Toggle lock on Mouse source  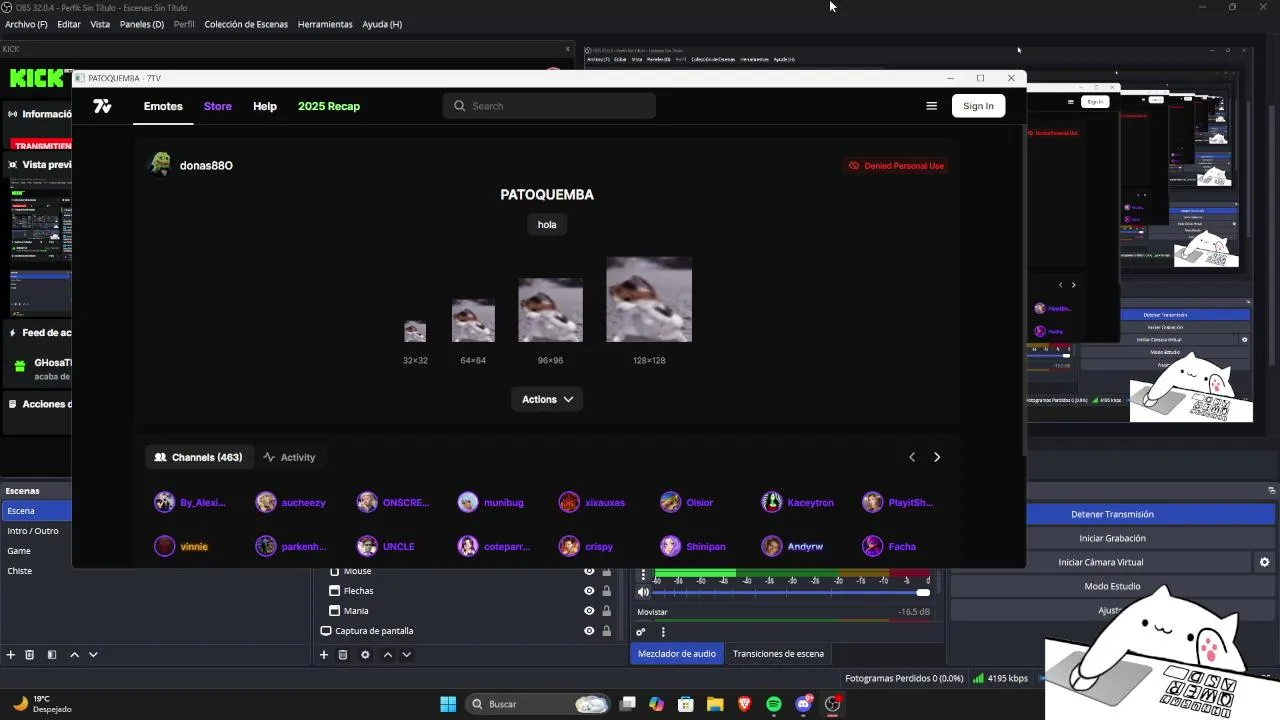tap(606, 571)
